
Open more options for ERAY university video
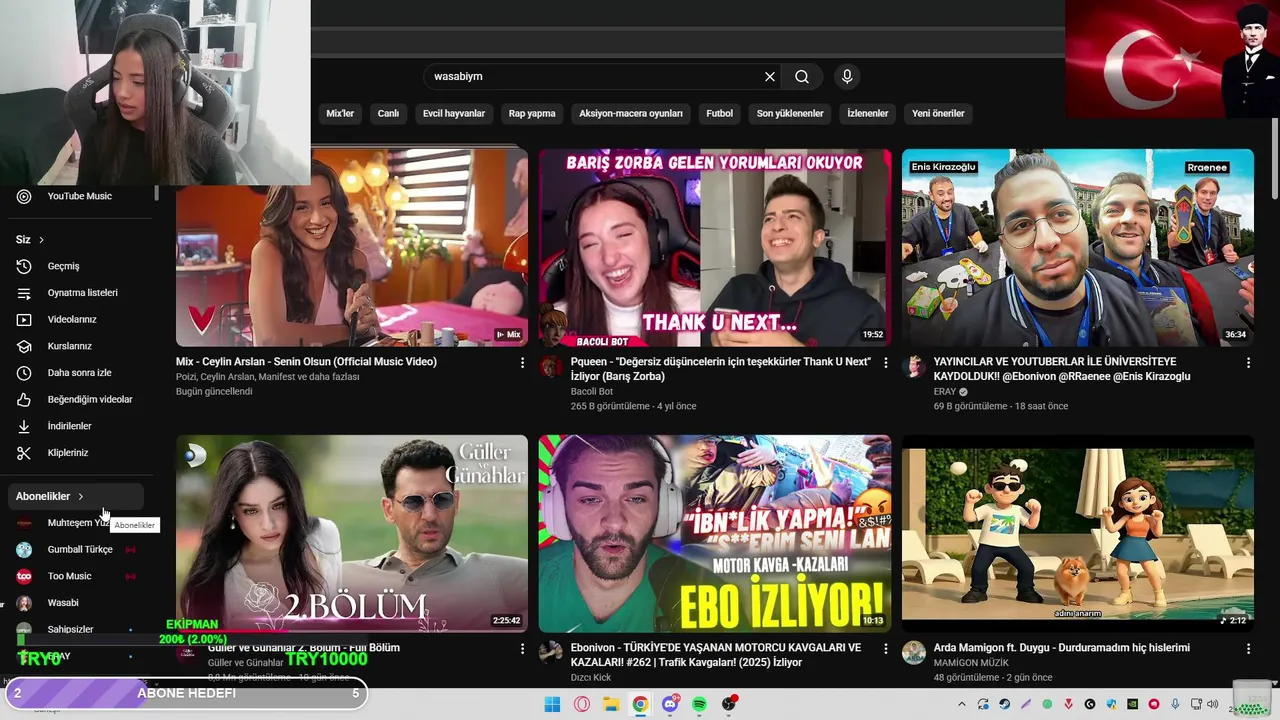[x=1248, y=363]
